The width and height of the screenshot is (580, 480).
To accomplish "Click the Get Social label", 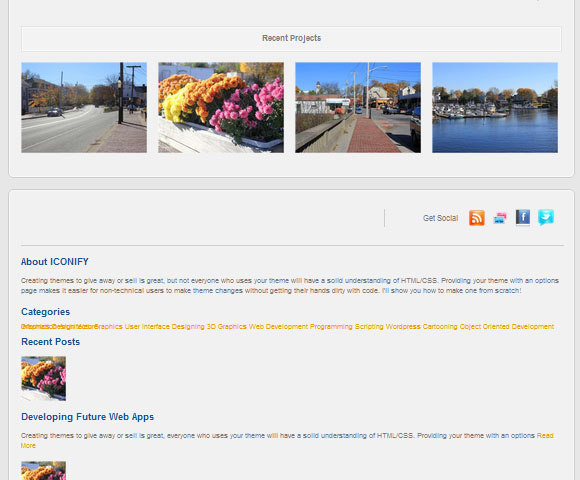I will click(441, 218).
